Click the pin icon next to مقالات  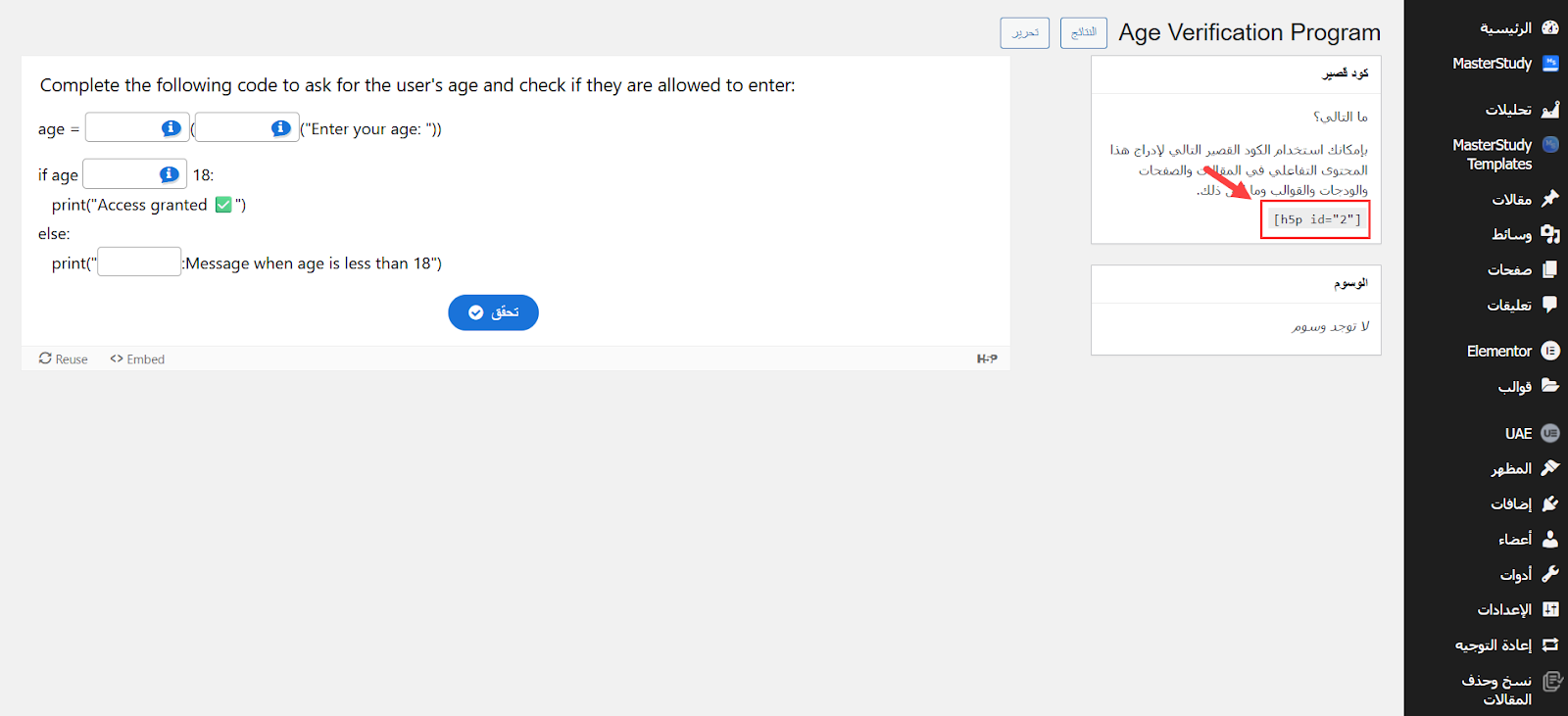[1550, 199]
